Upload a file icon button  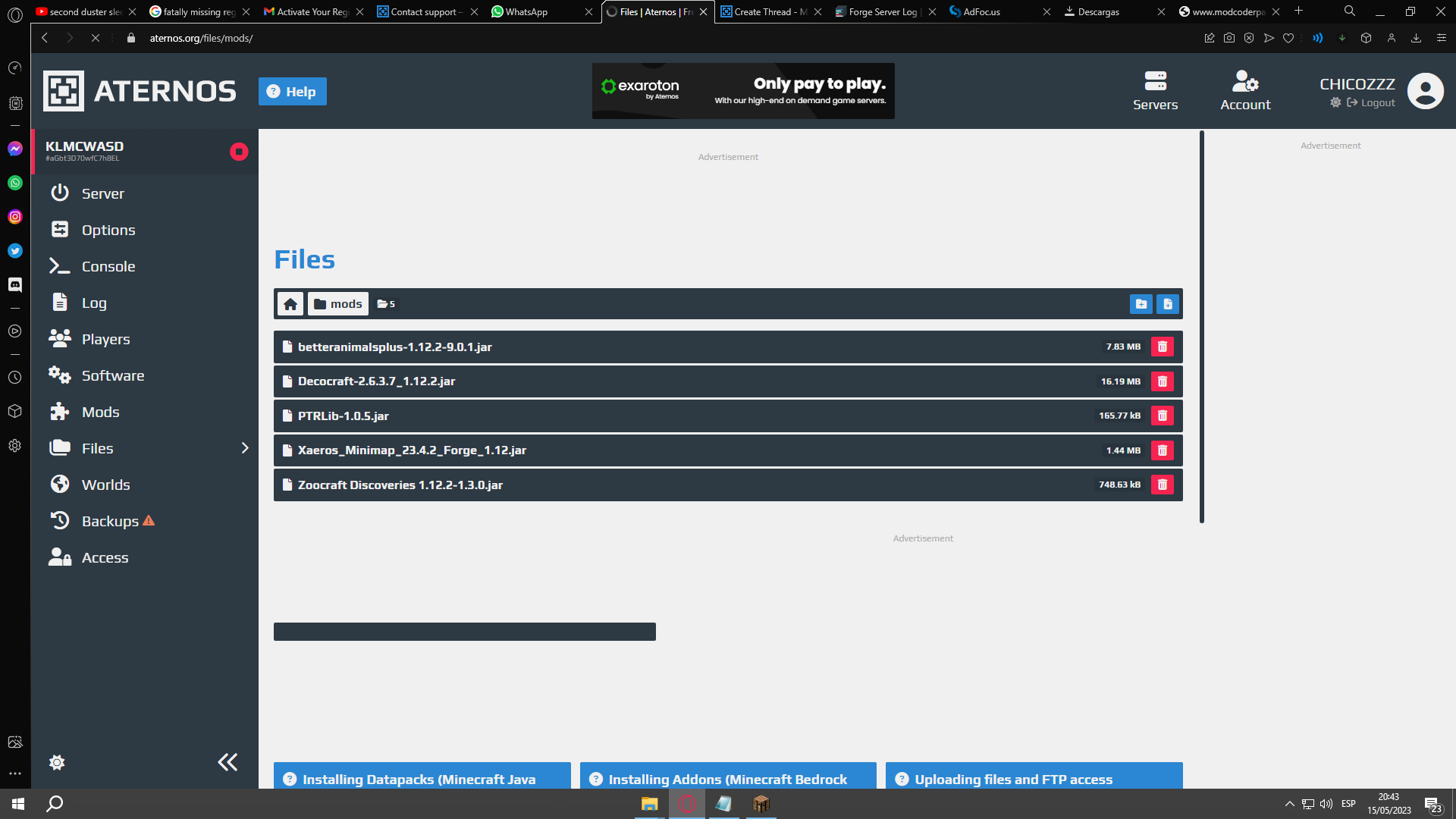(x=1168, y=304)
